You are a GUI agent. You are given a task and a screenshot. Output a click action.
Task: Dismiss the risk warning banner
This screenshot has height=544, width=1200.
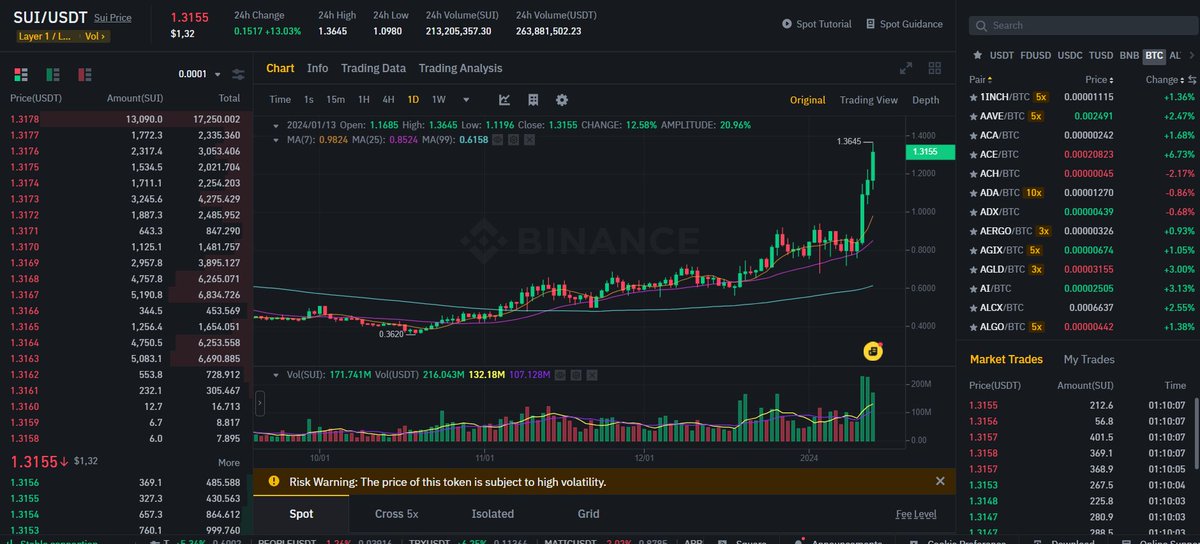[x=940, y=481]
